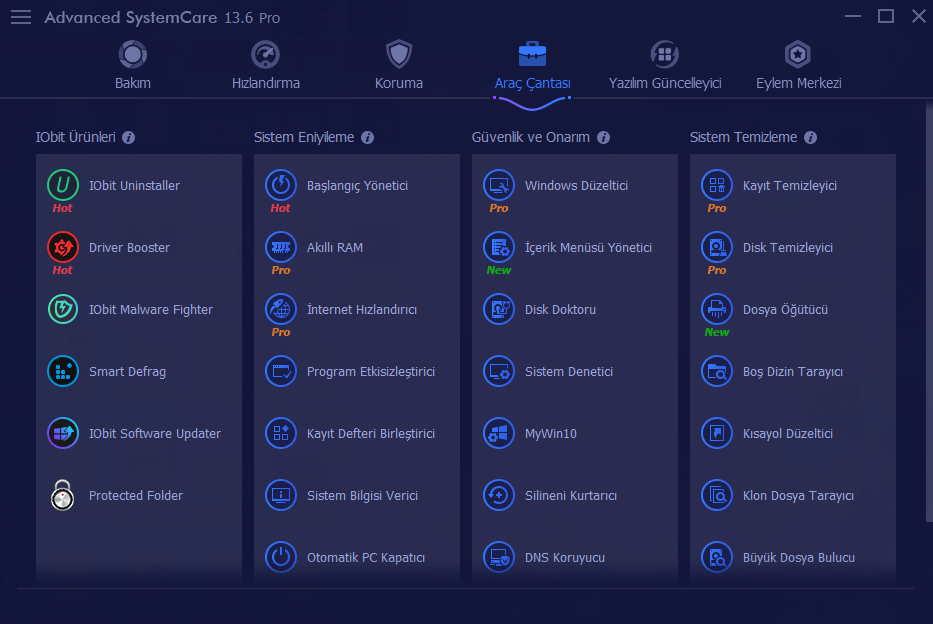Click the Silineni Kurtarıcı label

click(x=571, y=496)
